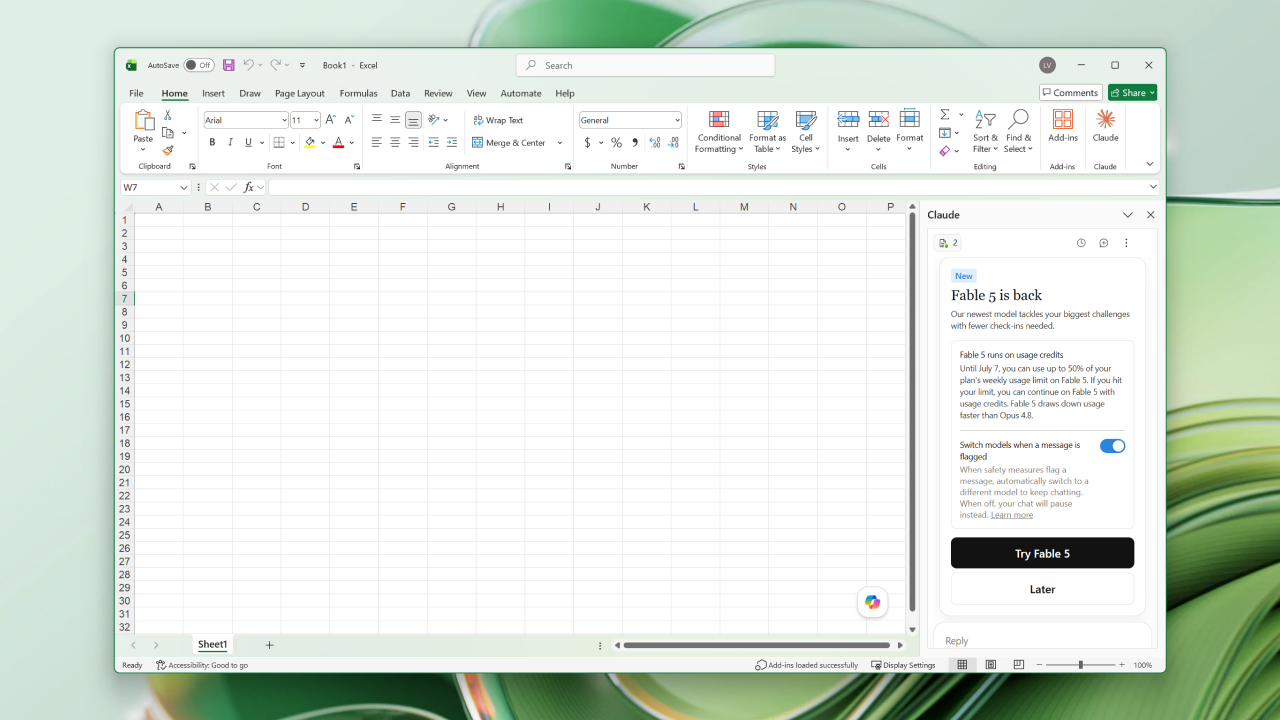Open the Paste dropdown arrow

tap(143, 151)
